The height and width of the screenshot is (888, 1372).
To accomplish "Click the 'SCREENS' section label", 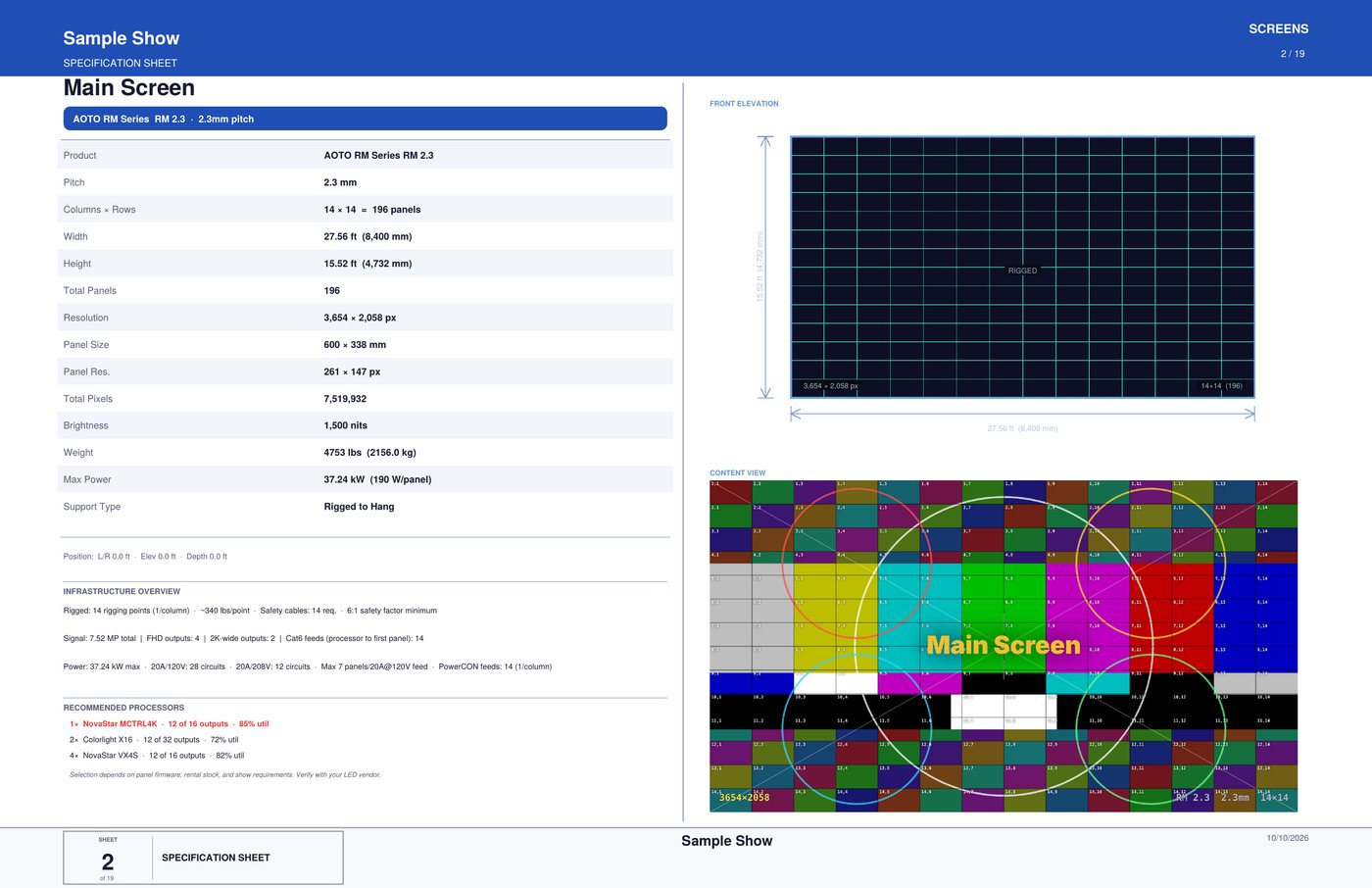I will click(x=1278, y=29).
